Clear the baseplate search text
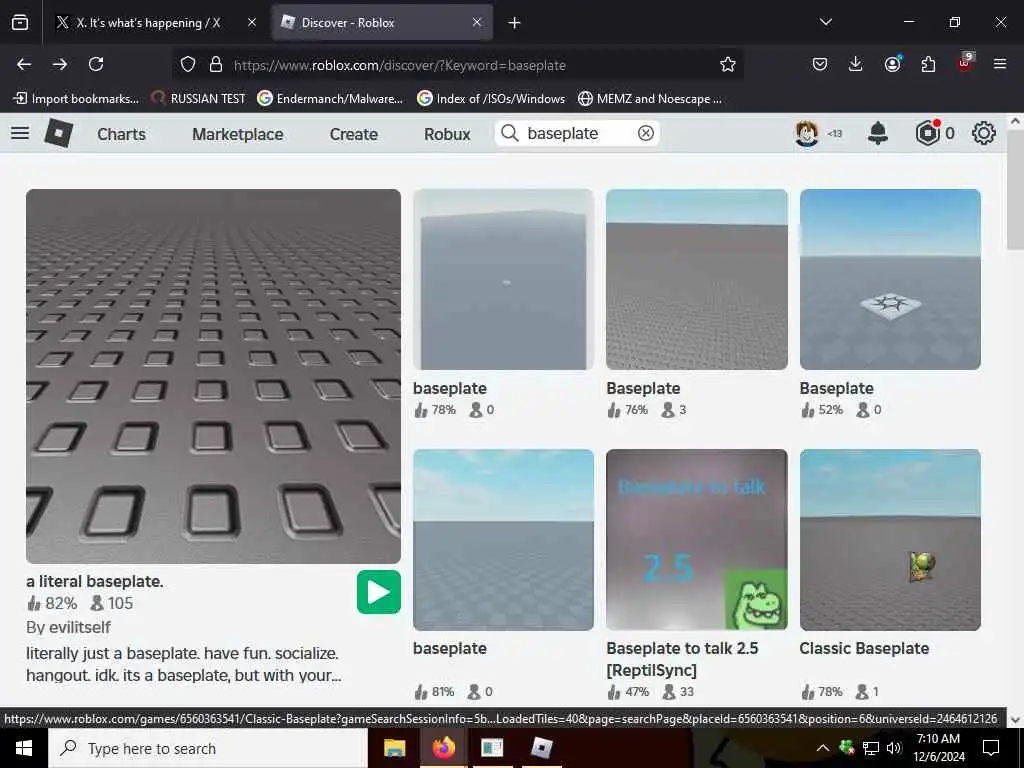The image size is (1024, 768). point(645,133)
